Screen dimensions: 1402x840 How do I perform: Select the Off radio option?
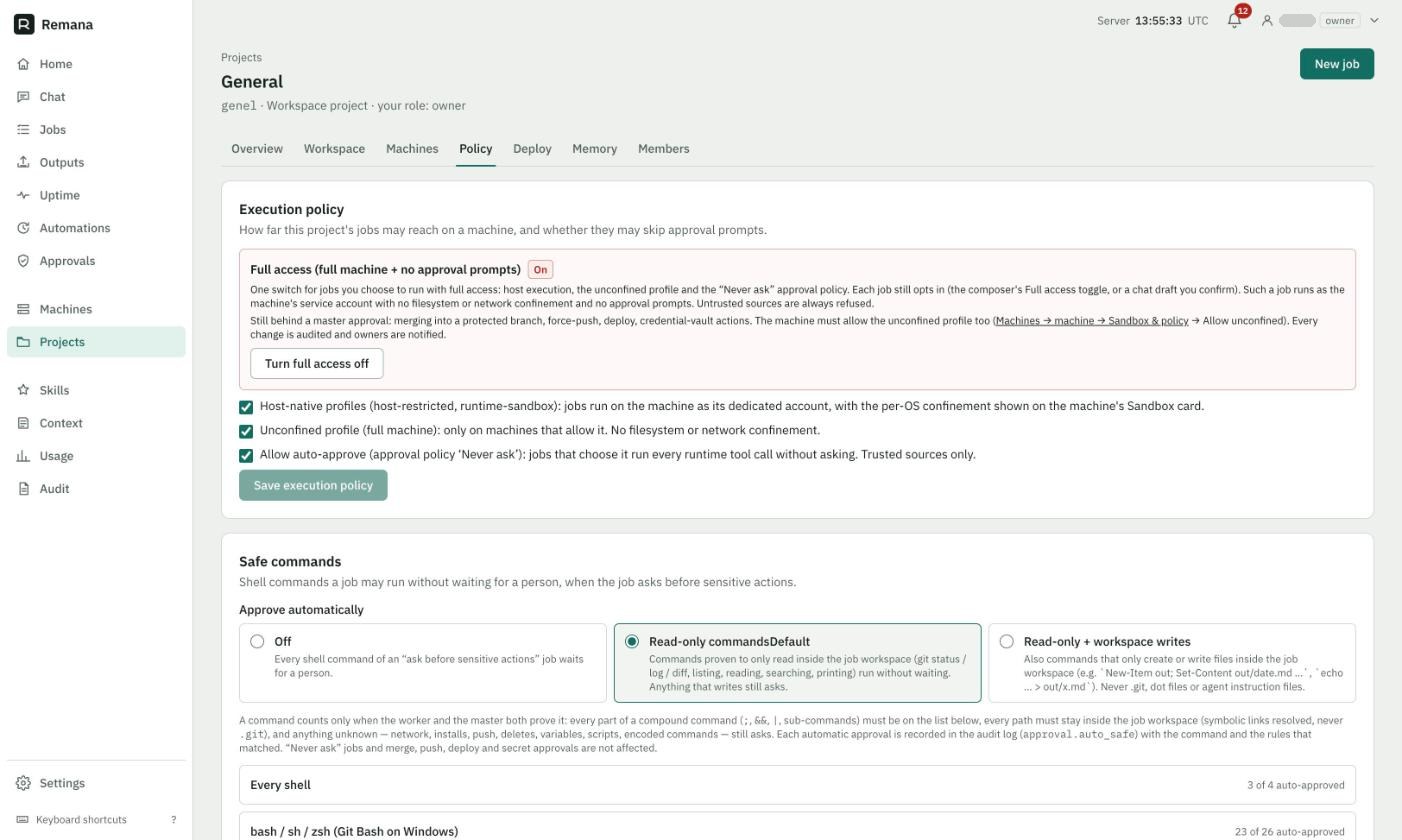(257, 642)
